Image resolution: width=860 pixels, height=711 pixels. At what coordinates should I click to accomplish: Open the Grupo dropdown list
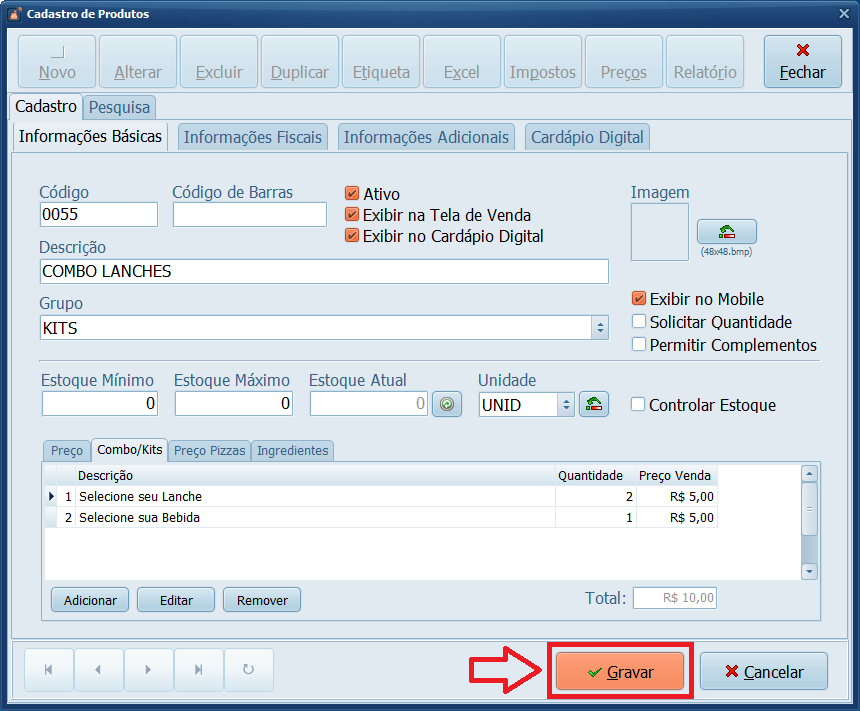599,328
